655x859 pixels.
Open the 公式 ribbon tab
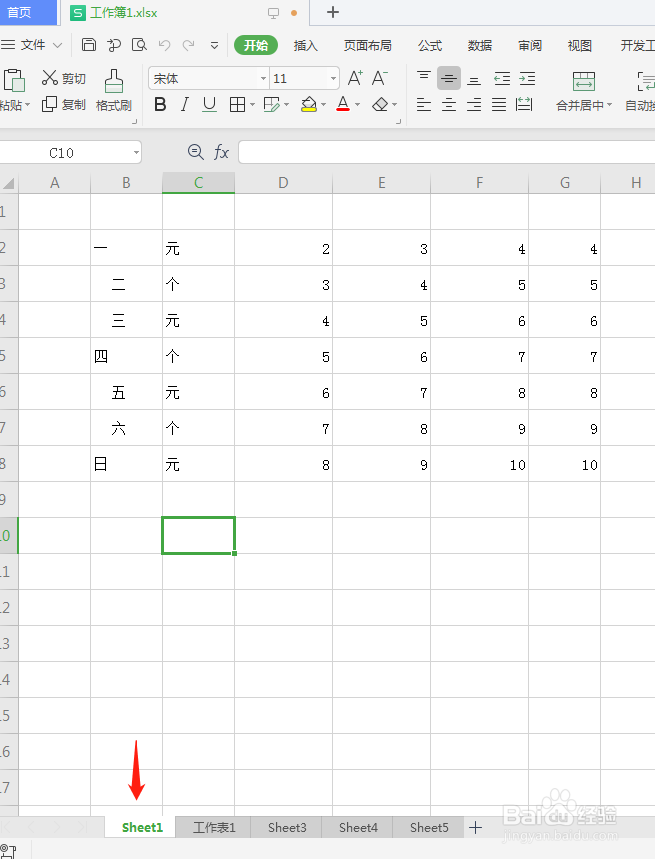click(430, 45)
